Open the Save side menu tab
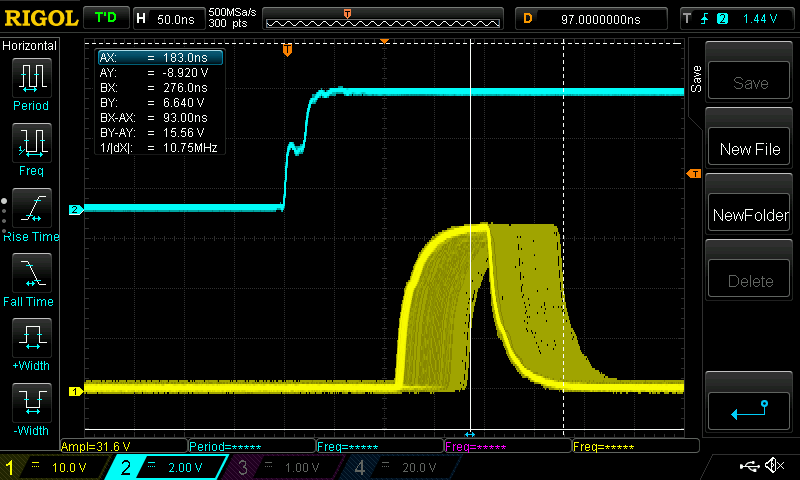The image size is (800, 480). [x=695, y=77]
